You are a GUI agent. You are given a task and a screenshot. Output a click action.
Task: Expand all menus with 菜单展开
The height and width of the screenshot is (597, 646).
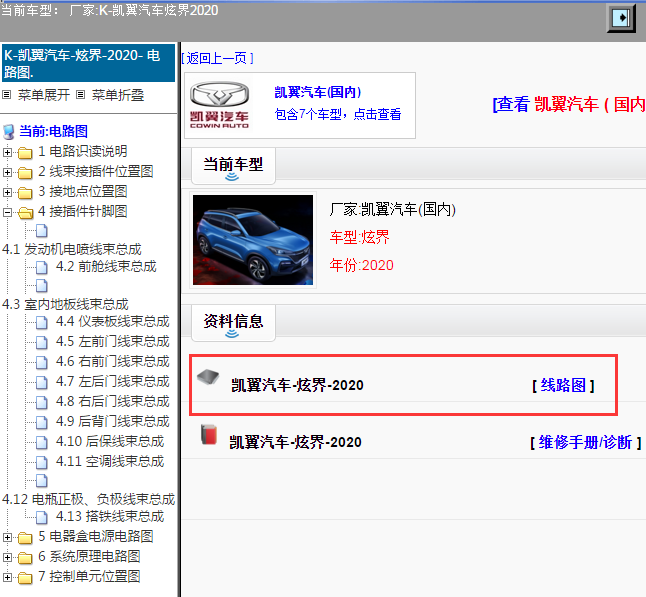coord(44,95)
